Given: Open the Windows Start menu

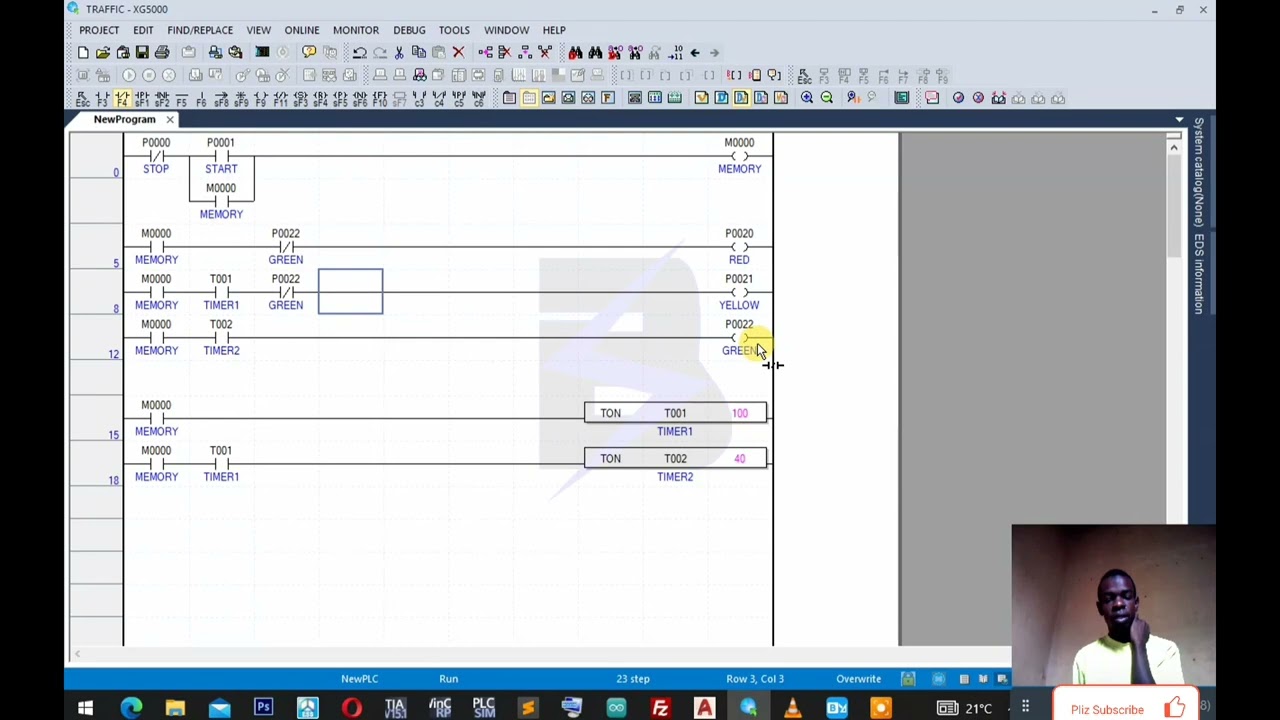Looking at the screenshot, I should 85,709.
